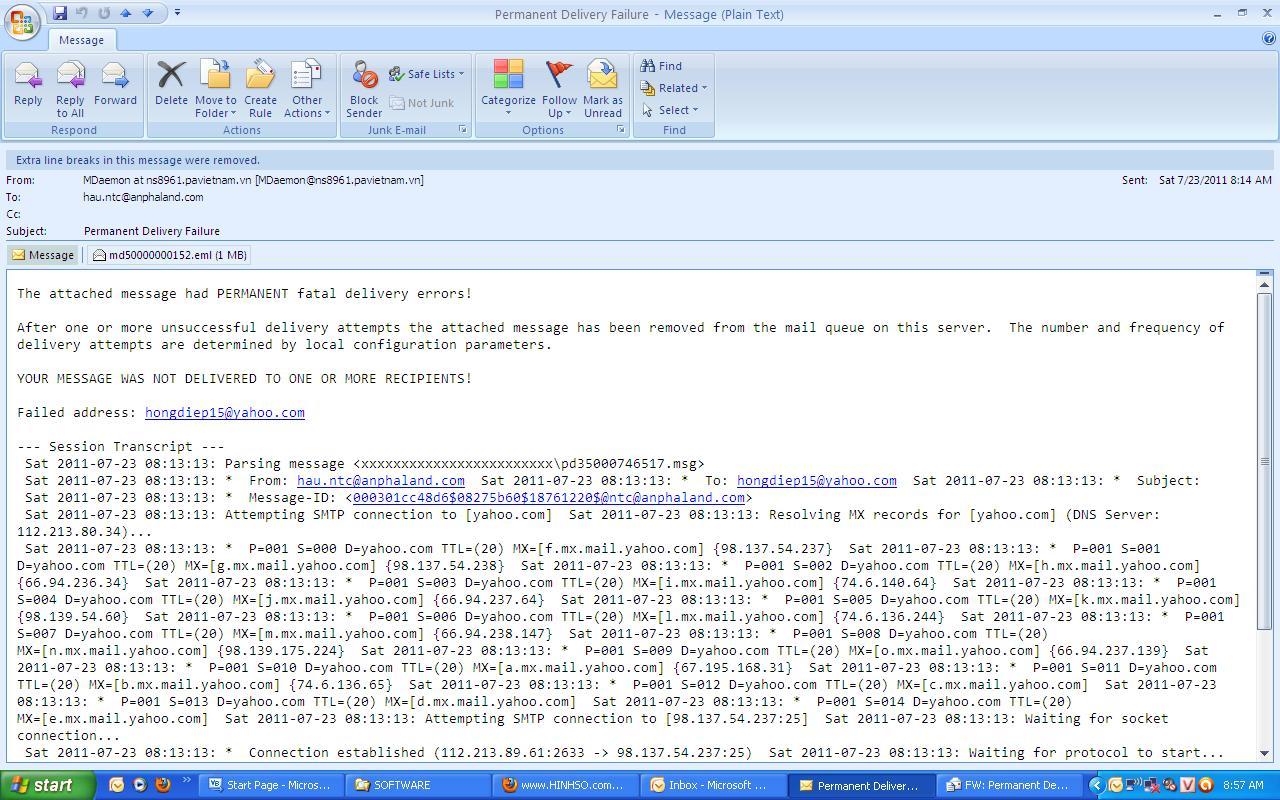This screenshot has width=1280, height=800.
Task: Open Options group dialog launcher
Action: (621, 130)
